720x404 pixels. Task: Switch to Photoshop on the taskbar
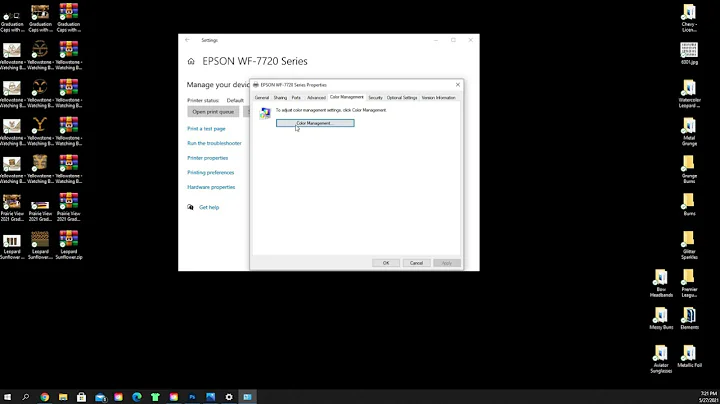click(x=192, y=397)
